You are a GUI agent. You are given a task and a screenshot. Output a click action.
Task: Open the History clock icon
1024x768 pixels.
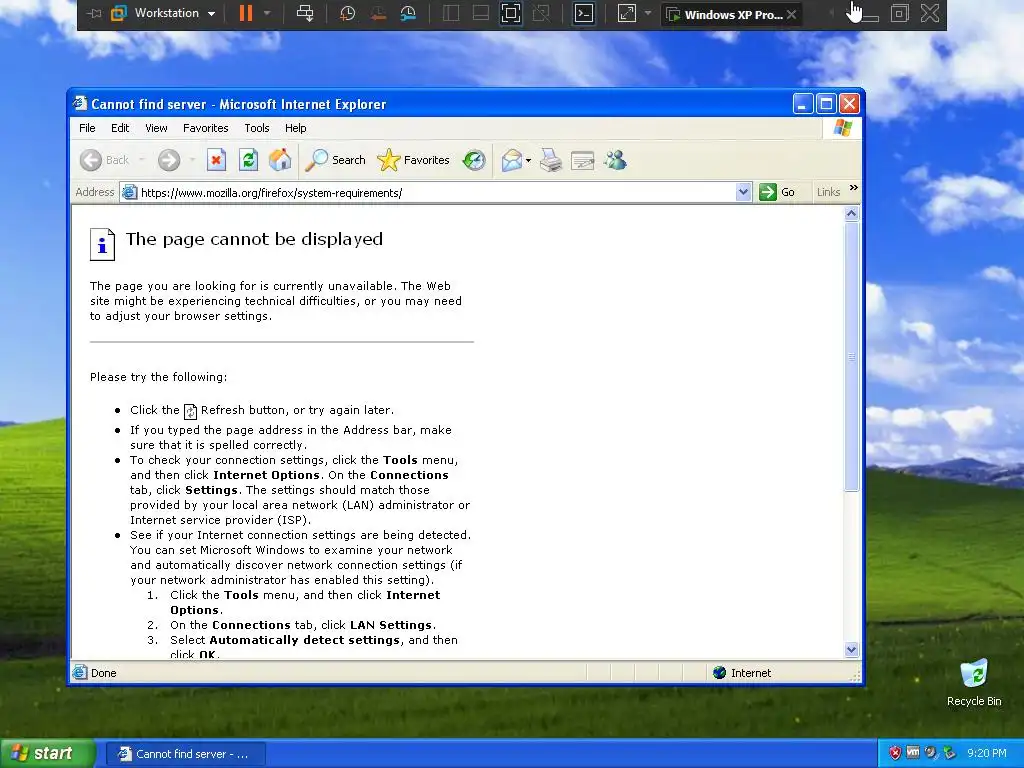point(474,160)
